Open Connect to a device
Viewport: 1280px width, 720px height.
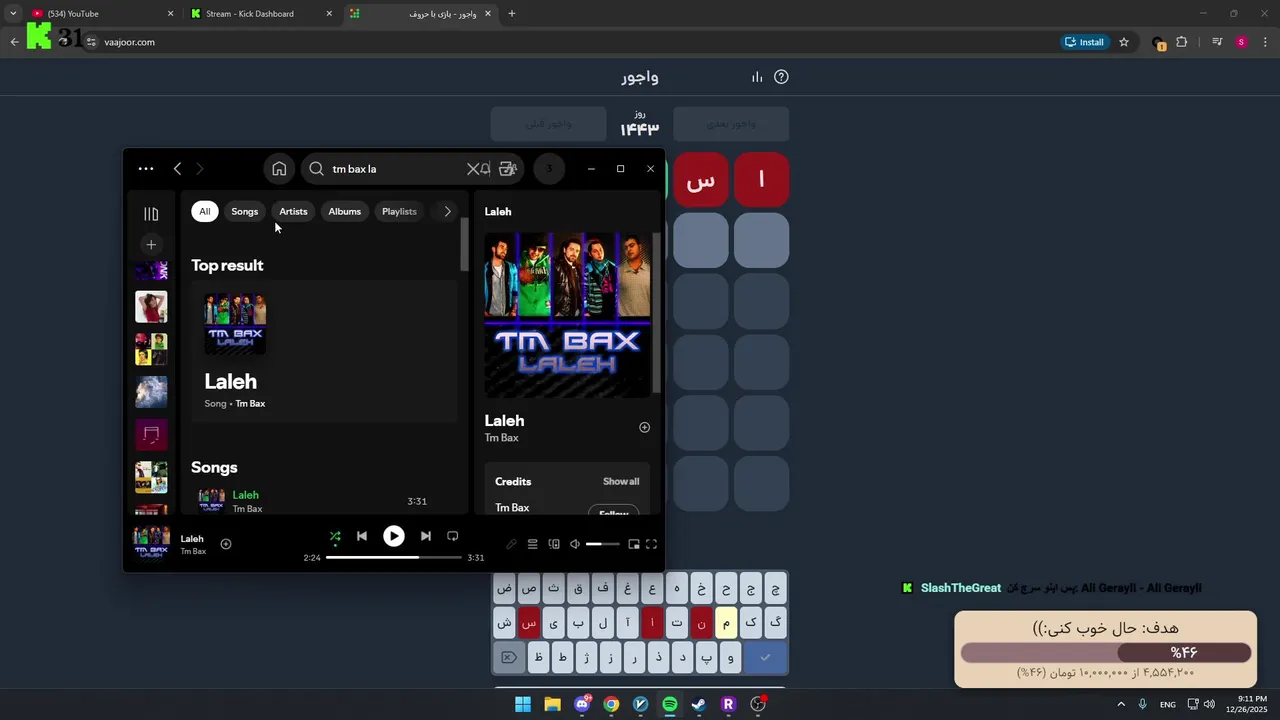554,544
